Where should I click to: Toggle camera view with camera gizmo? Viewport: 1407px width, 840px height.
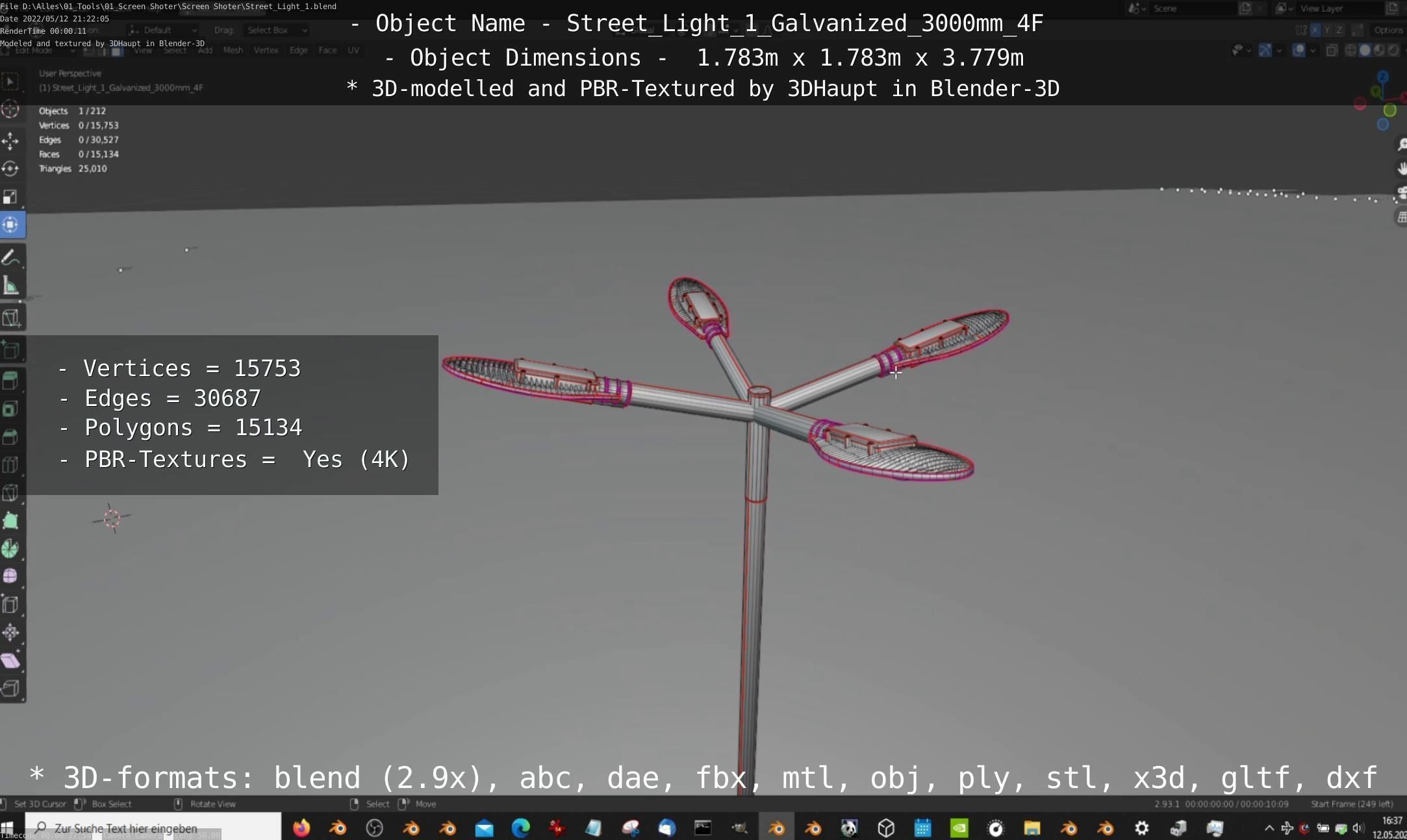pyautogui.click(x=1401, y=193)
